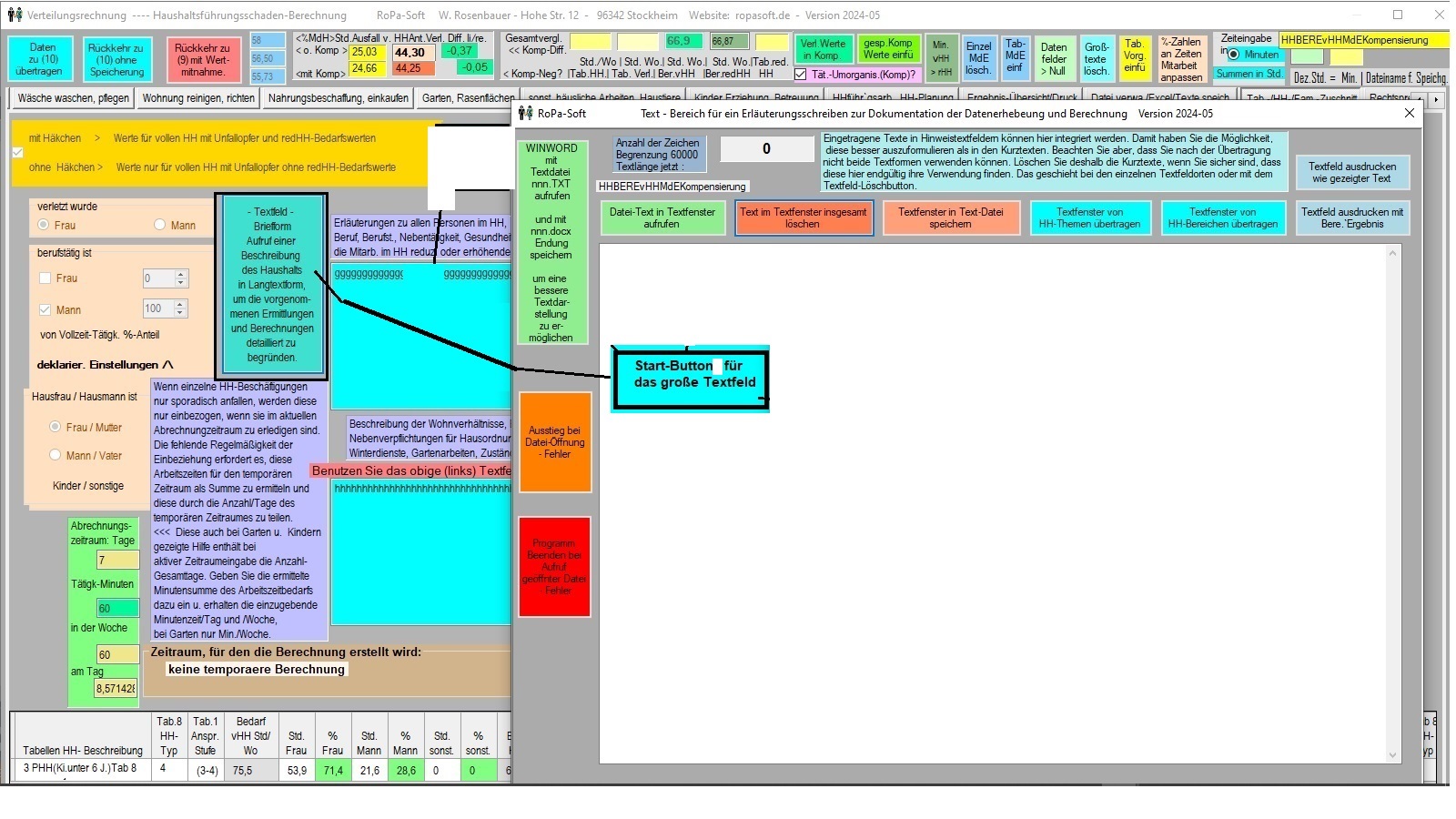Open the 'Wohnung reinigen, richten' tab
This screenshot has width=1456, height=819.
pyautogui.click(x=198, y=98)
